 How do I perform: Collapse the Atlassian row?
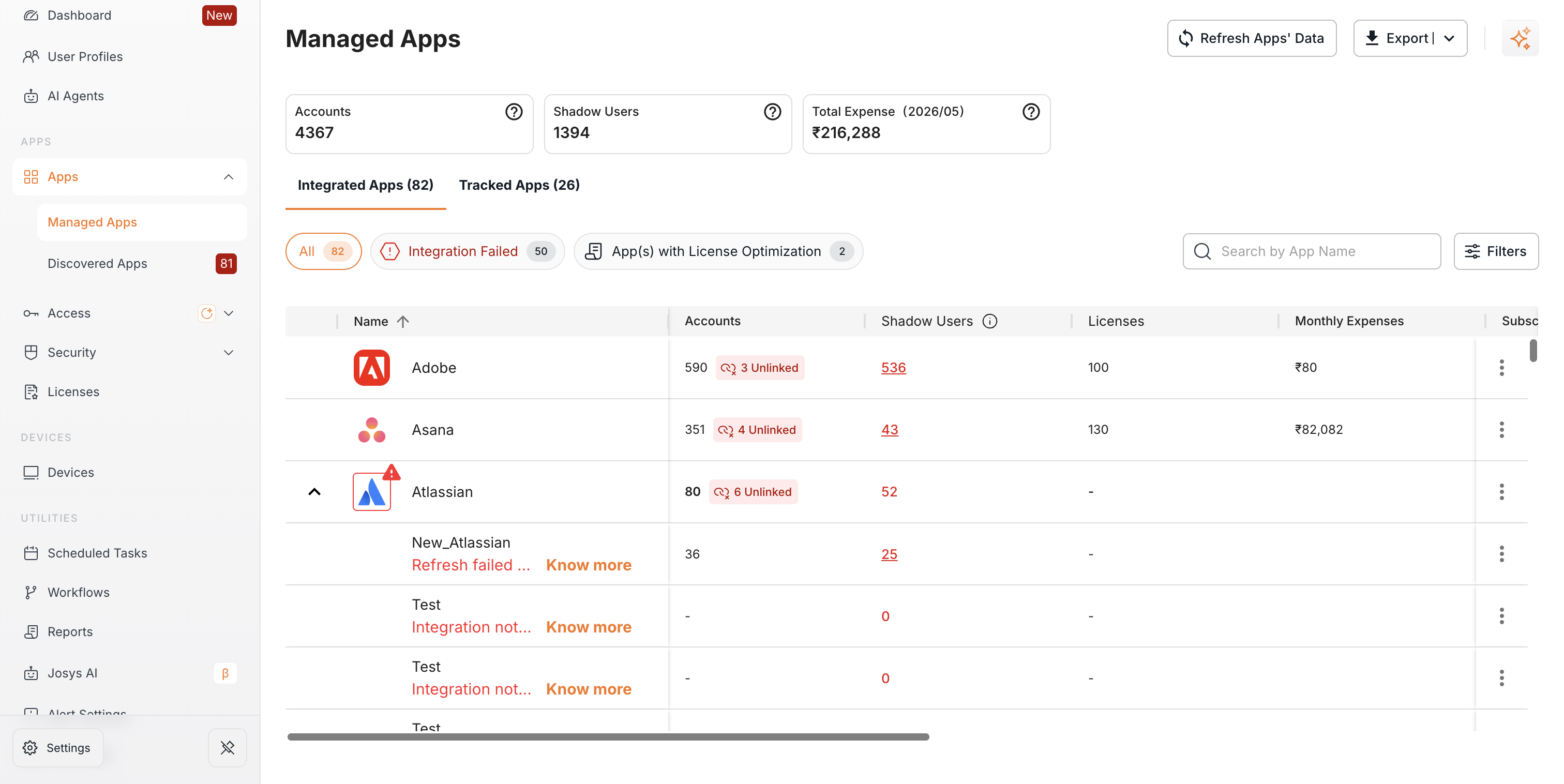[314, 492]
